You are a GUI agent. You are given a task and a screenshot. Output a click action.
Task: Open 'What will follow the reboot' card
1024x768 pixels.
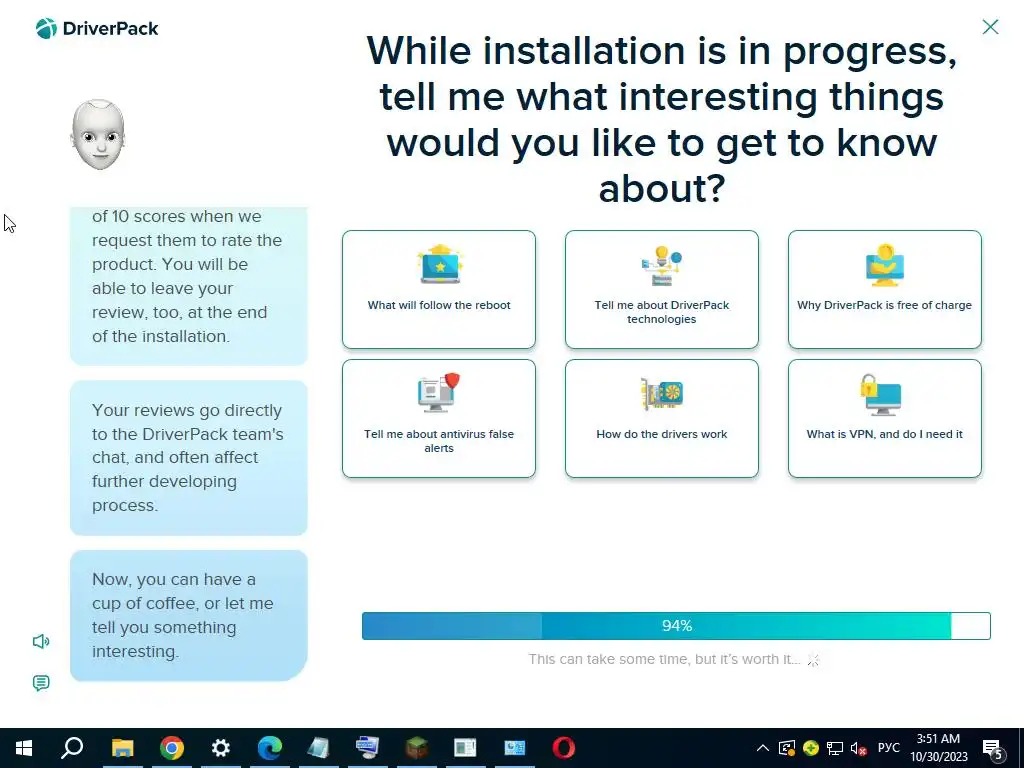coord(439,289)
